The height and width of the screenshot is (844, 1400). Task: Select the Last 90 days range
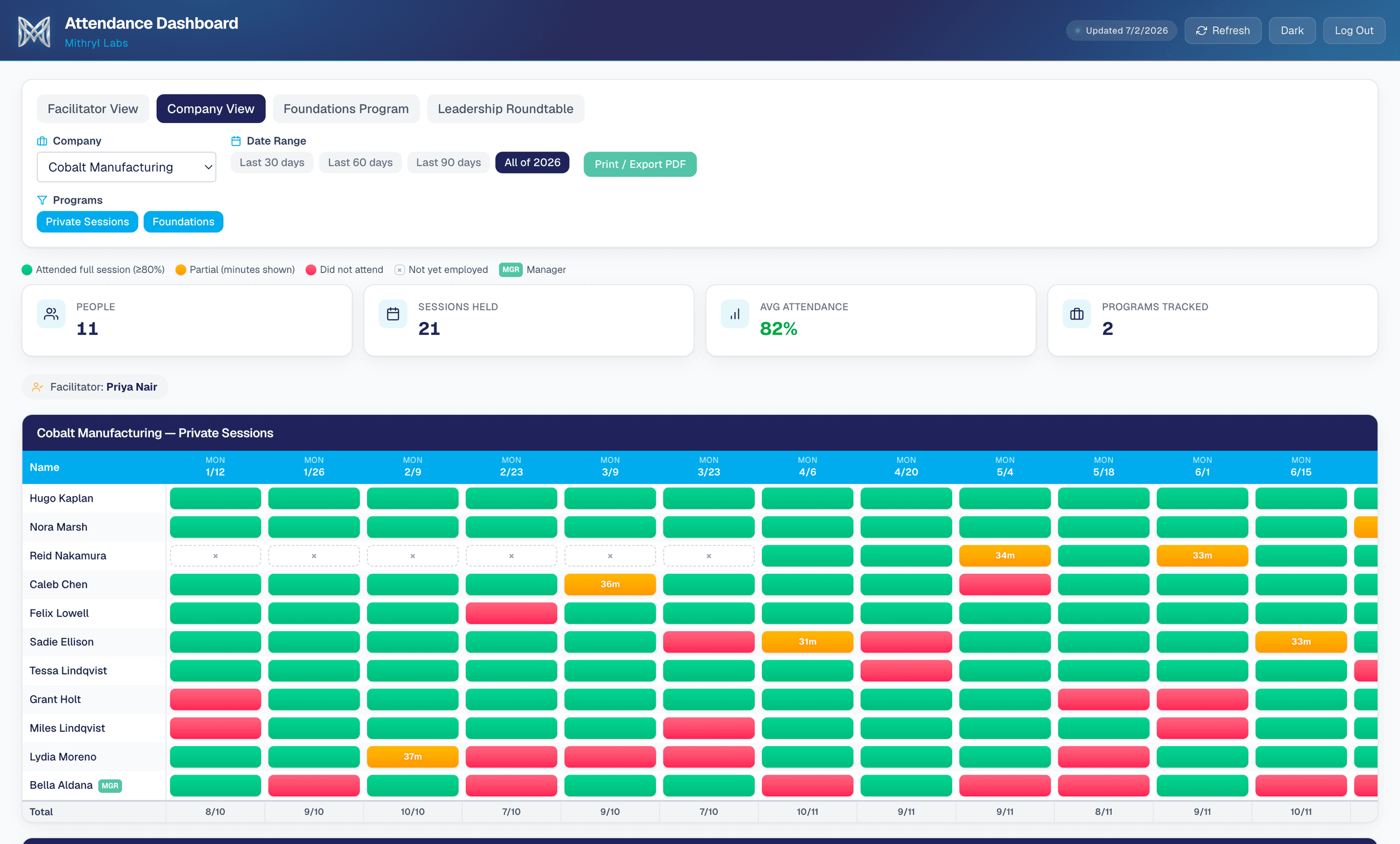(448, 162)
